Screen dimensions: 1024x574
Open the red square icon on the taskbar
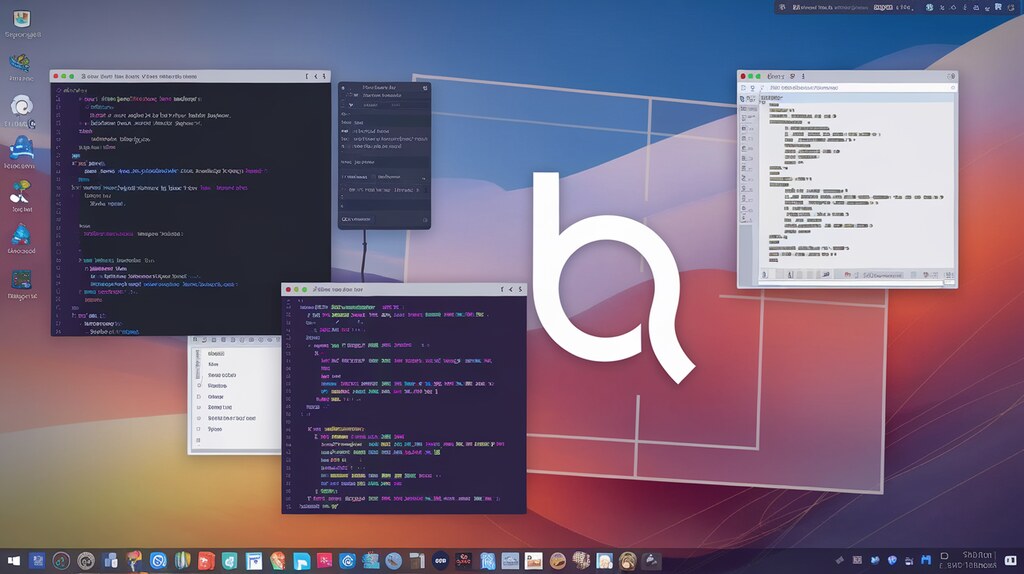(206, 560)
